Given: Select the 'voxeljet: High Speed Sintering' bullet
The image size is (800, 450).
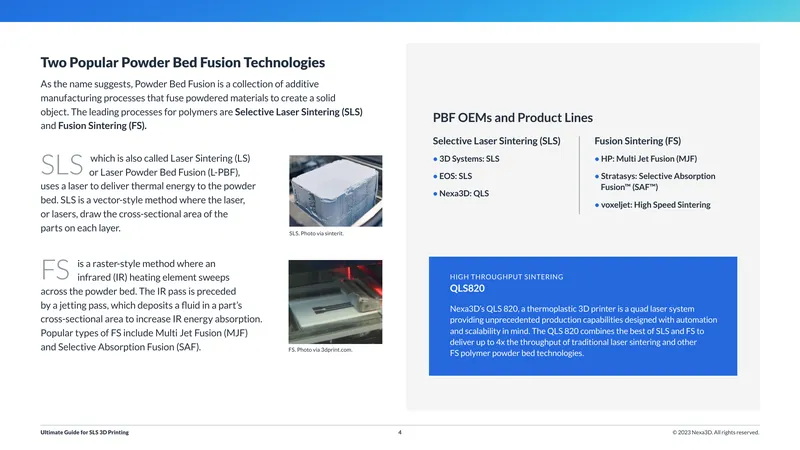Looking at the screenshot, I should [x=653, y=205].
